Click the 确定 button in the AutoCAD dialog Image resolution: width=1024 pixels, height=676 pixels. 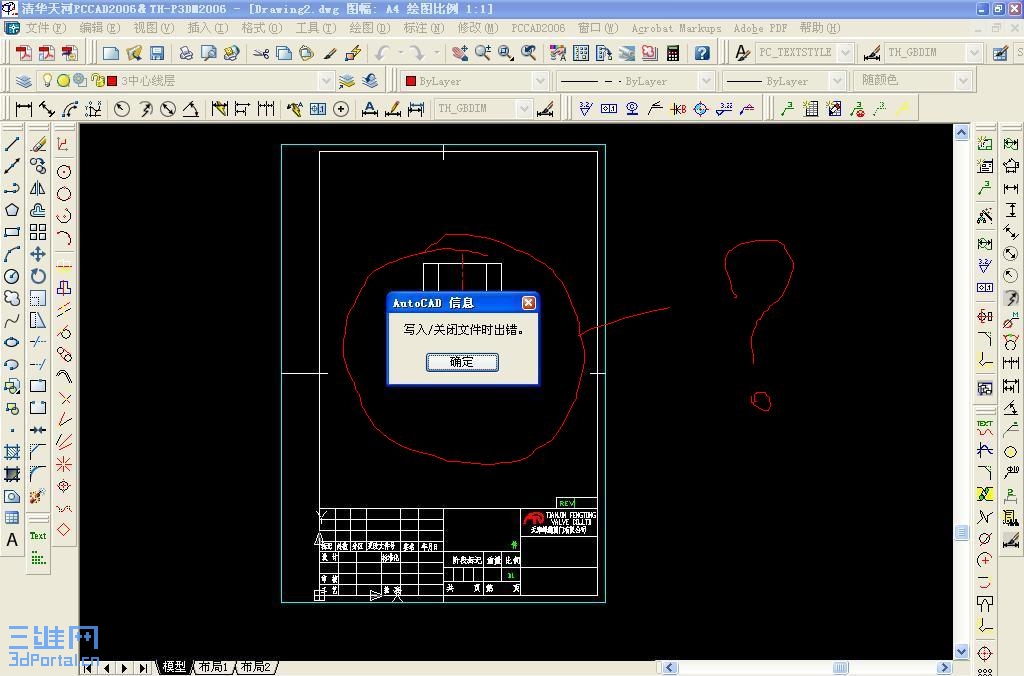click(x=462, y=362)
